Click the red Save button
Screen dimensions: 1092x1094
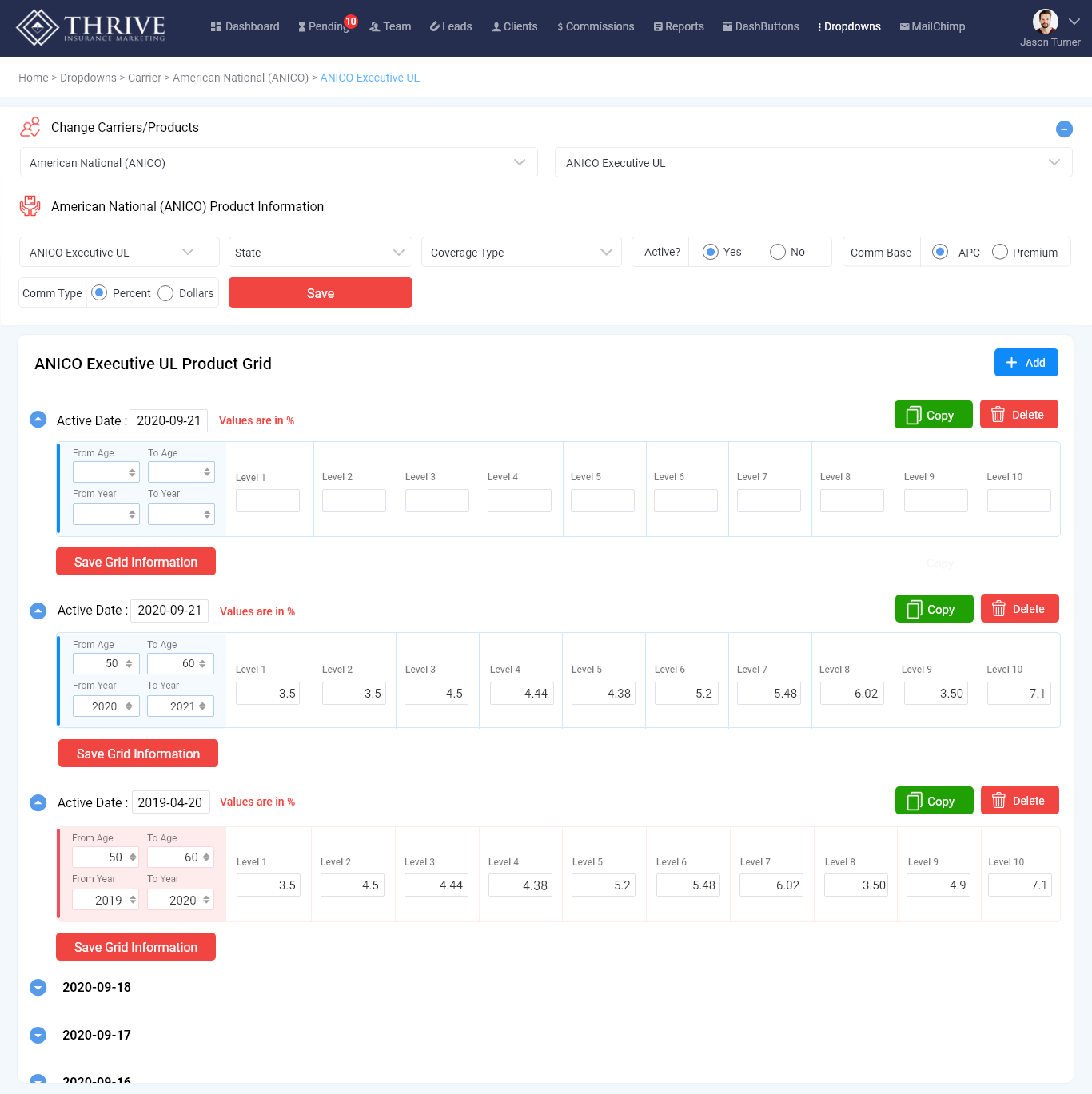(321, 292)
